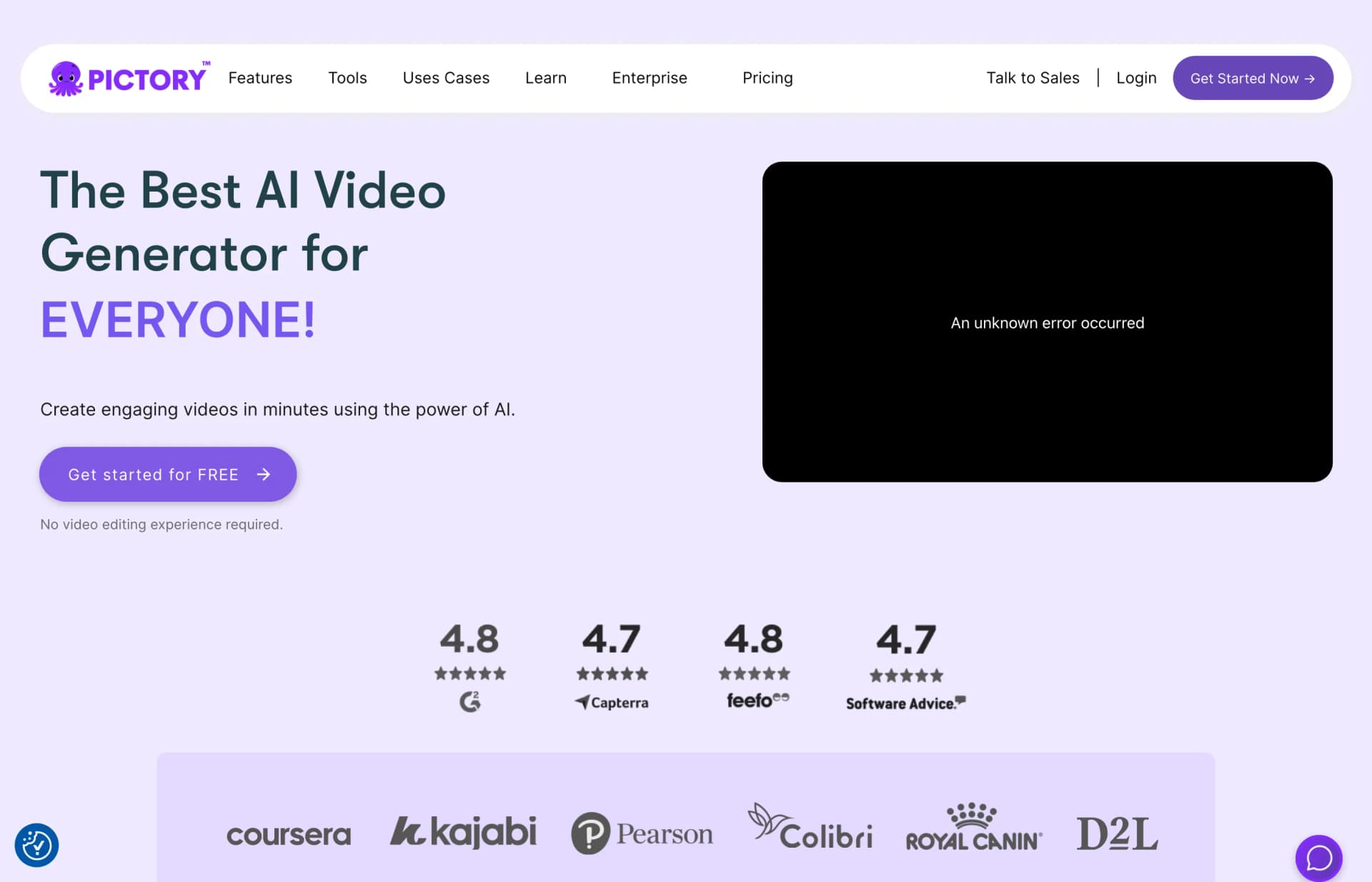1372x882 pixels.
Task: Click the Pearson logo
Action: 642,833
